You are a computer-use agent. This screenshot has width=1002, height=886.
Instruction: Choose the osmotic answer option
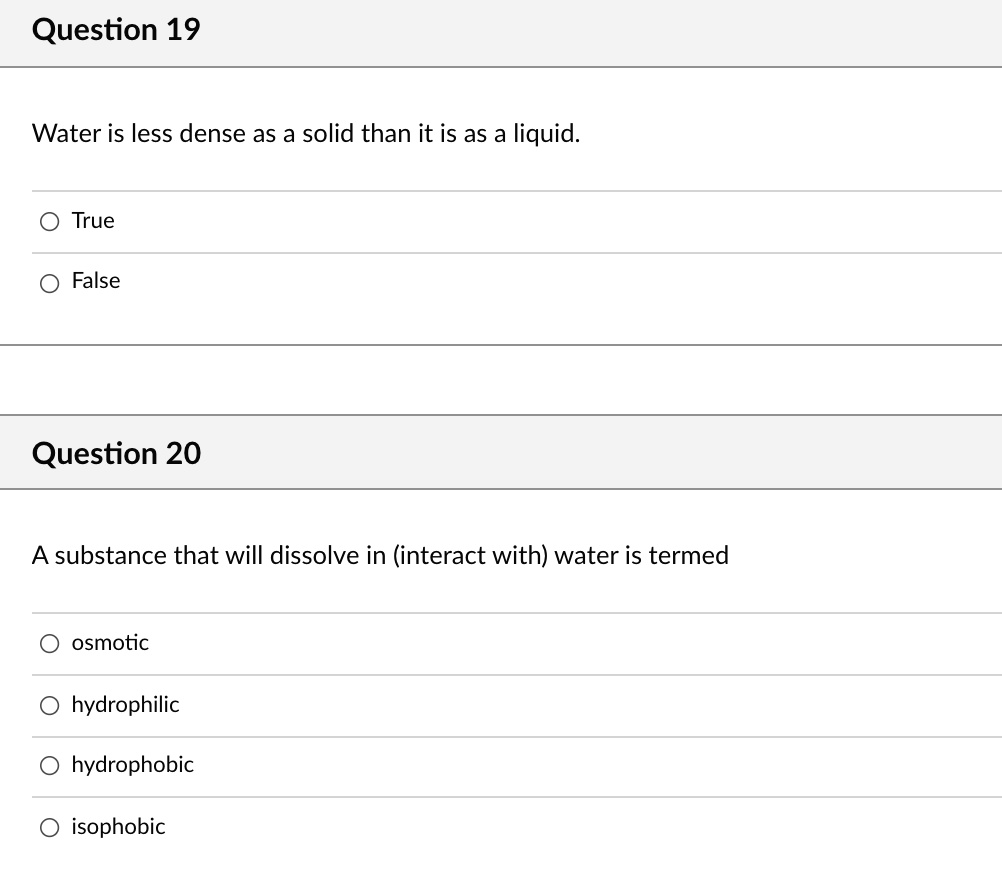(x=49, y=643)
